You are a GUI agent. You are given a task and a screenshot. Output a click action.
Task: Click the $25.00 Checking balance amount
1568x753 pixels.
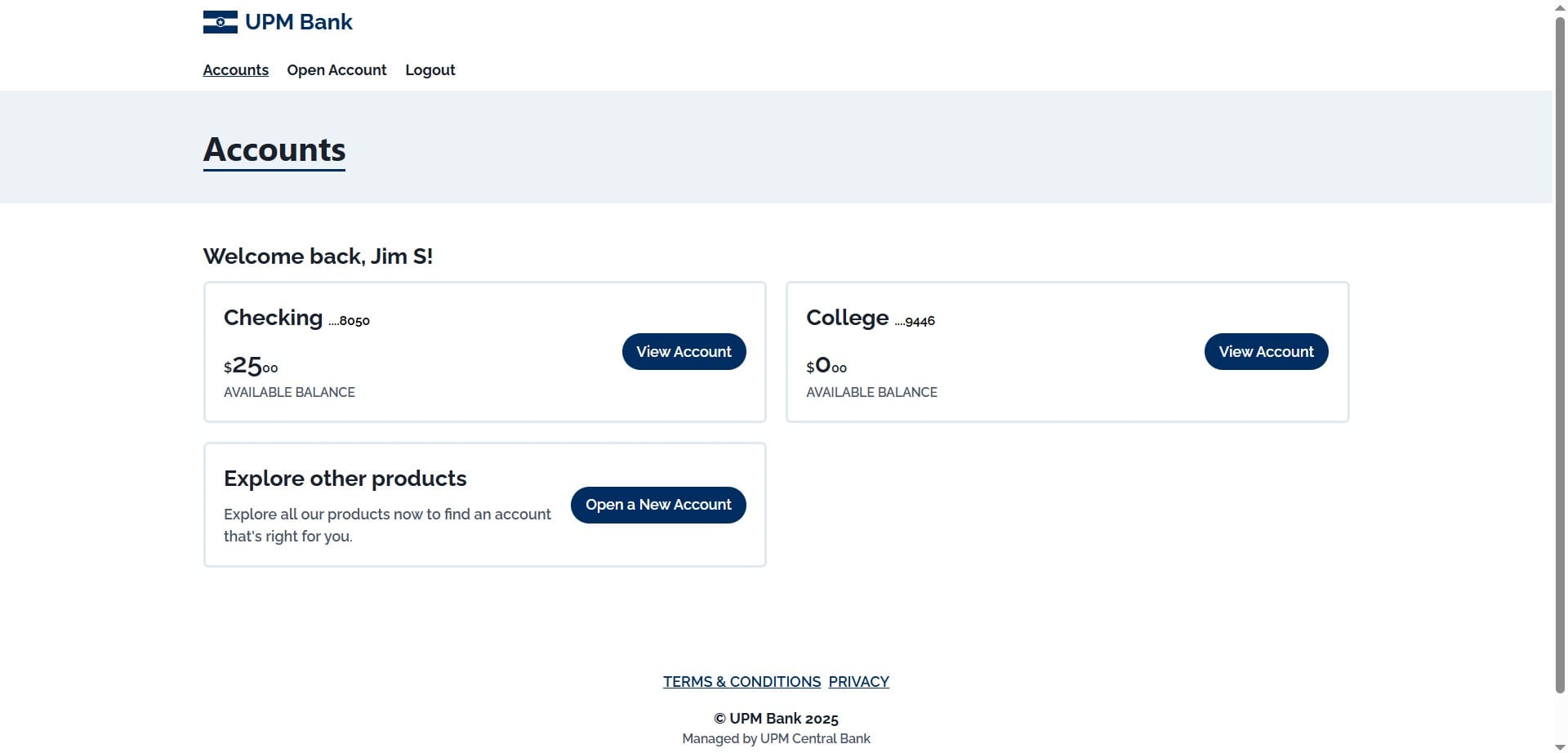click(251, 366)
